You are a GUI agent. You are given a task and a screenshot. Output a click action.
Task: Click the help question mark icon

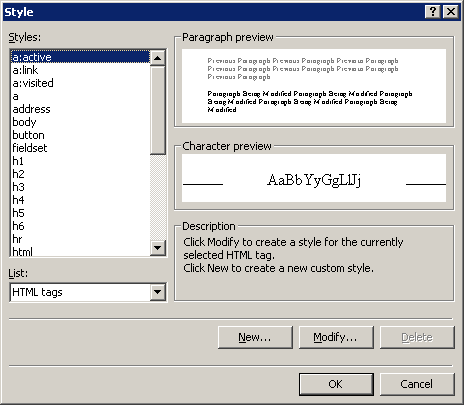[x=433, y=12]
